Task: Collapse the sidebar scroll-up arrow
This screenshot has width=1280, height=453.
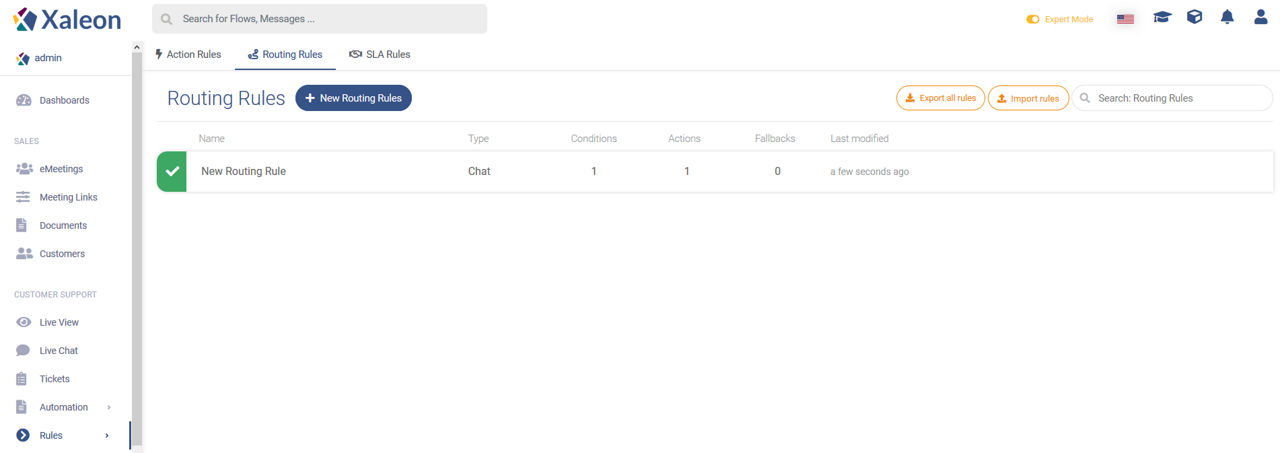Action: coord(137,48)
